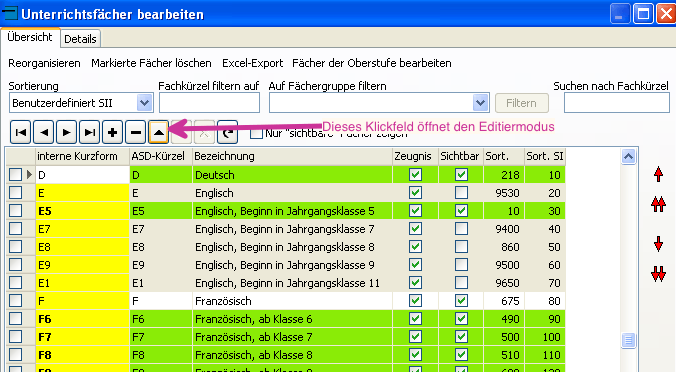This screenshot has height=372, width=676.
Task: Select cell 'Englisch, Beginn in Jahrgangsklasse 11'
Action: pos(292,283)
